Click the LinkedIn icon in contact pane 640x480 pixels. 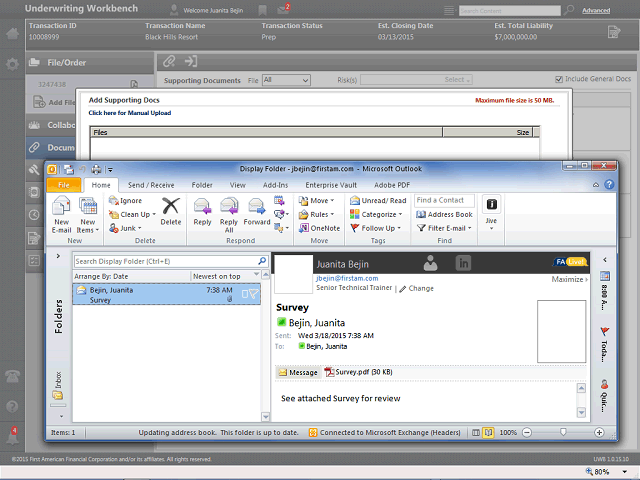coord(463,263)
